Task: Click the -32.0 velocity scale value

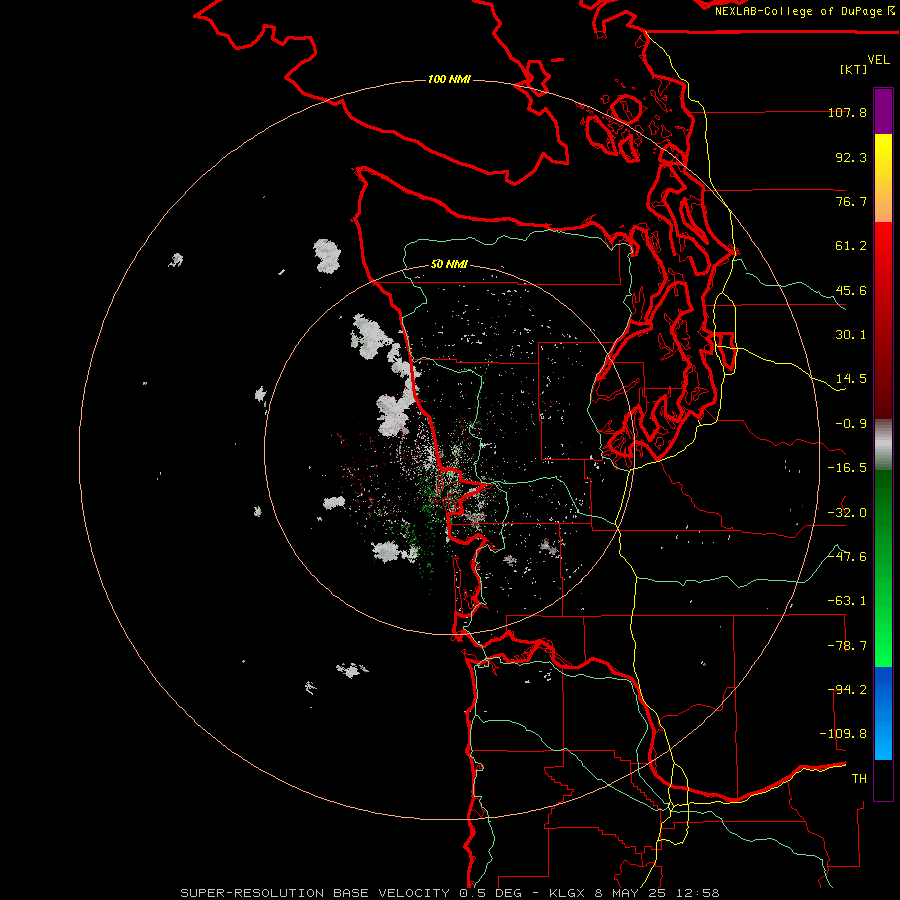Action: tap(847, 513)
